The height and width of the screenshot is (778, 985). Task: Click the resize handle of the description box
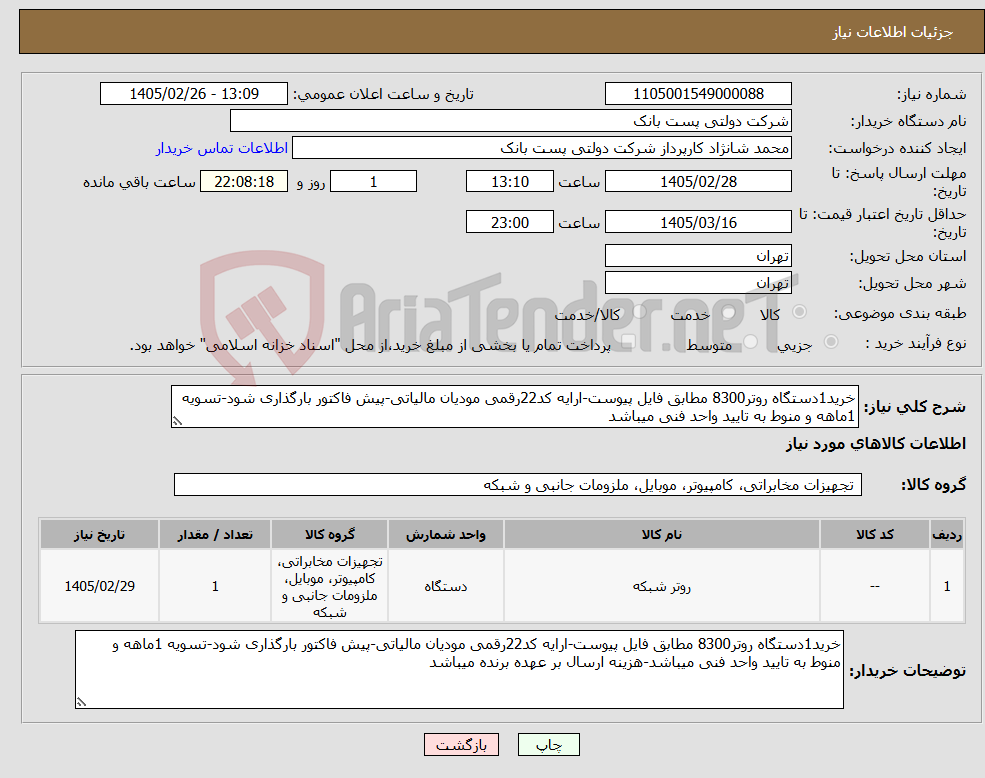point(177,422)
